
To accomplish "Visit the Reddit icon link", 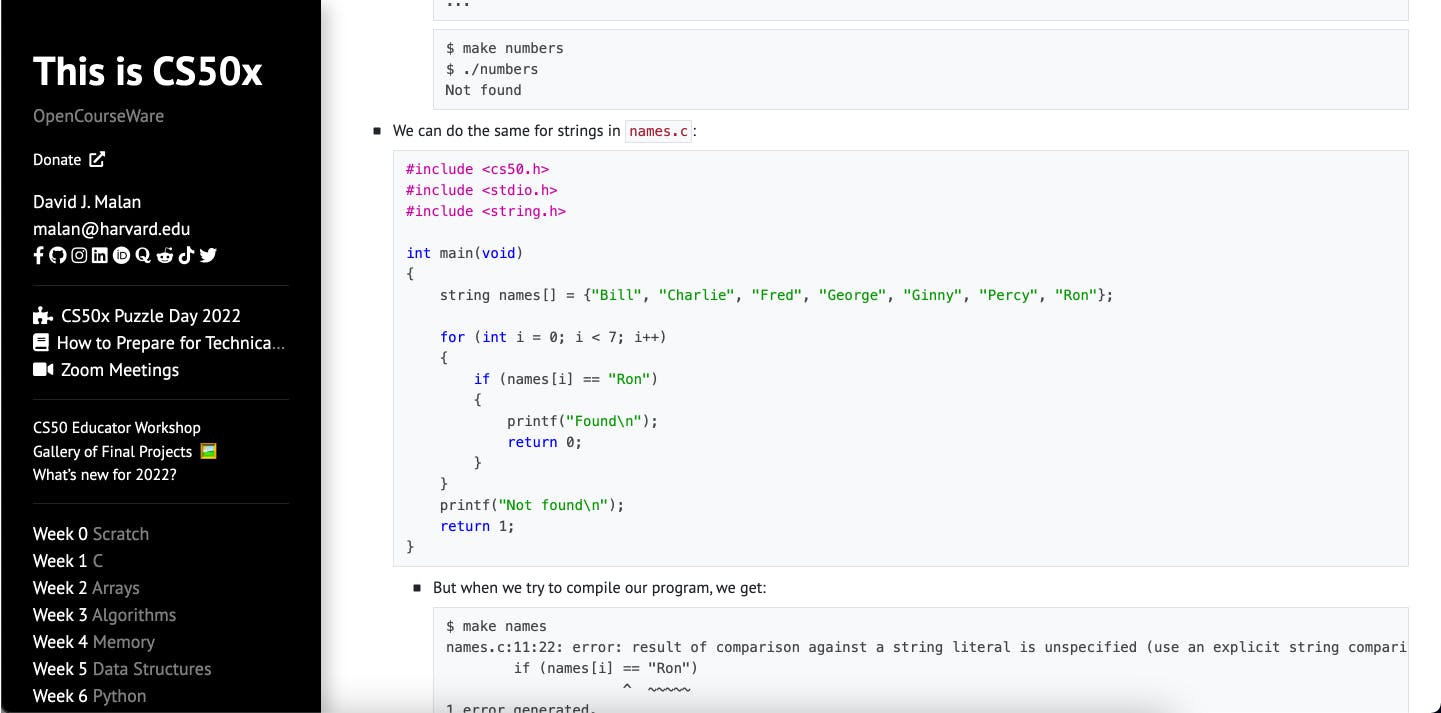I will point(164,255).
